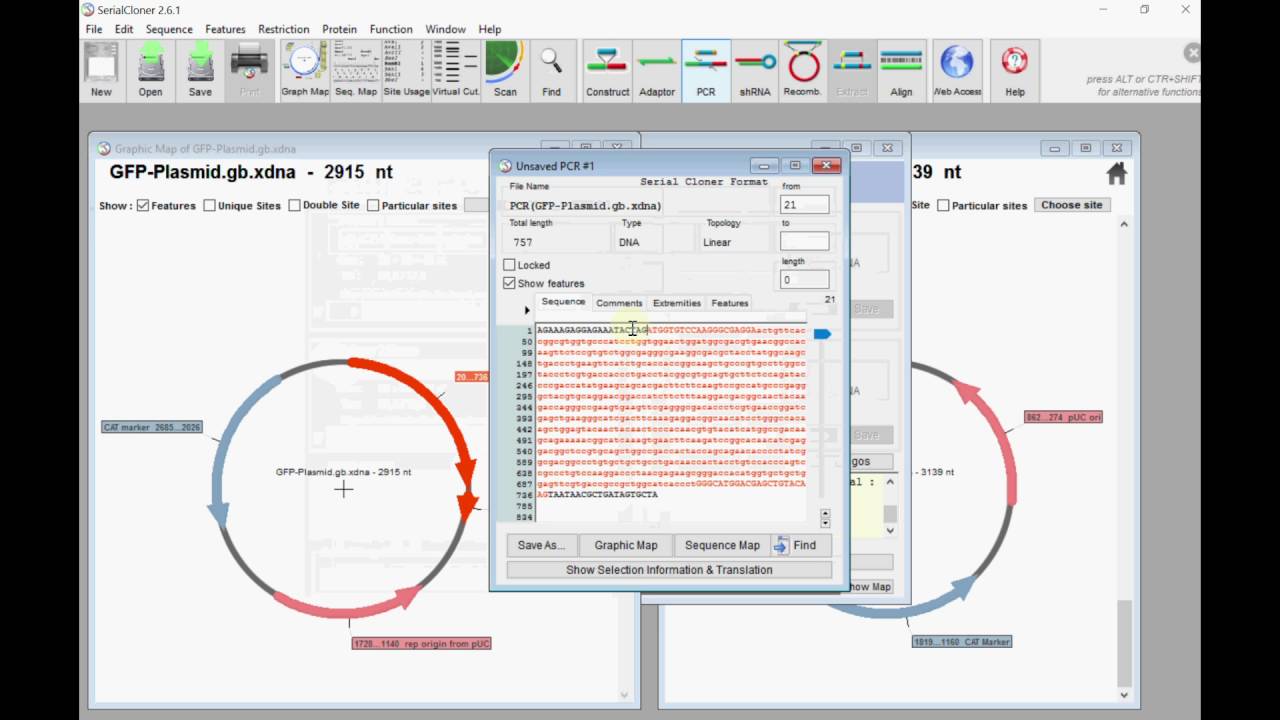The width and height of the screenshot is (1280, 720).
Task: Open a file with the Open icon
Action: pos(150,70)
